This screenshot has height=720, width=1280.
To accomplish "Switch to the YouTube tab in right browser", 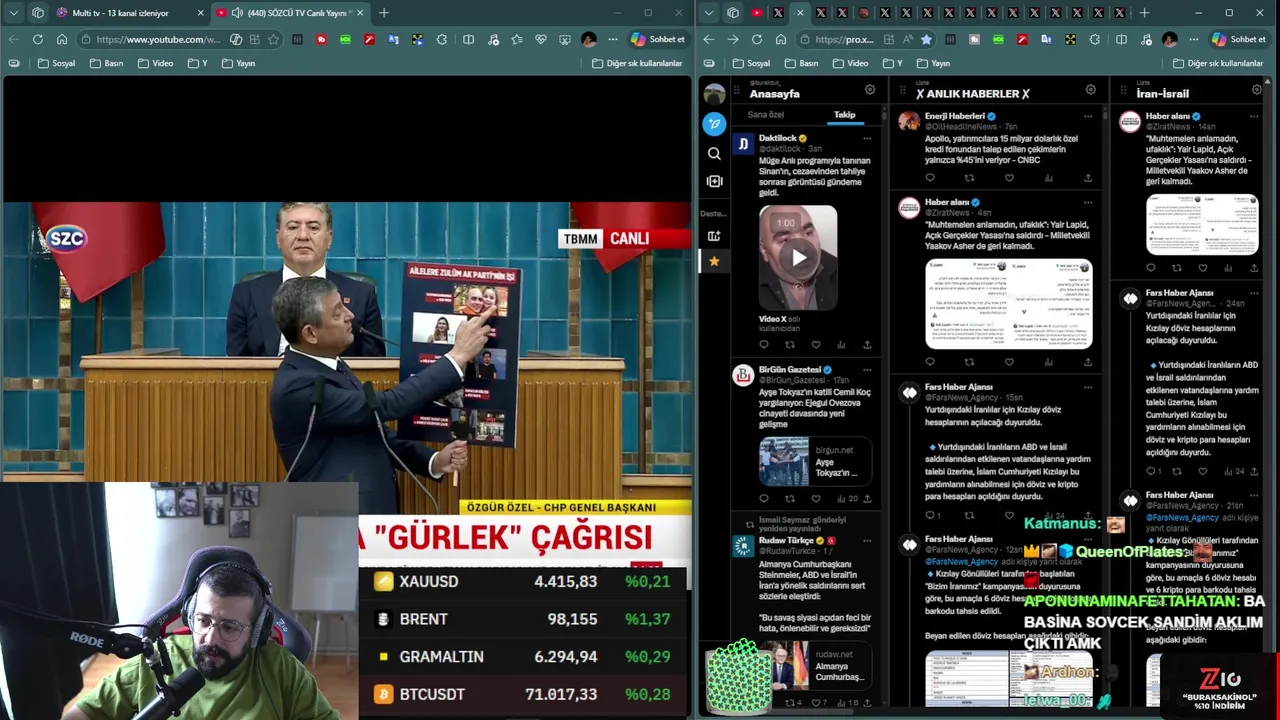I will pyautogui.click(x=757, y=13).
